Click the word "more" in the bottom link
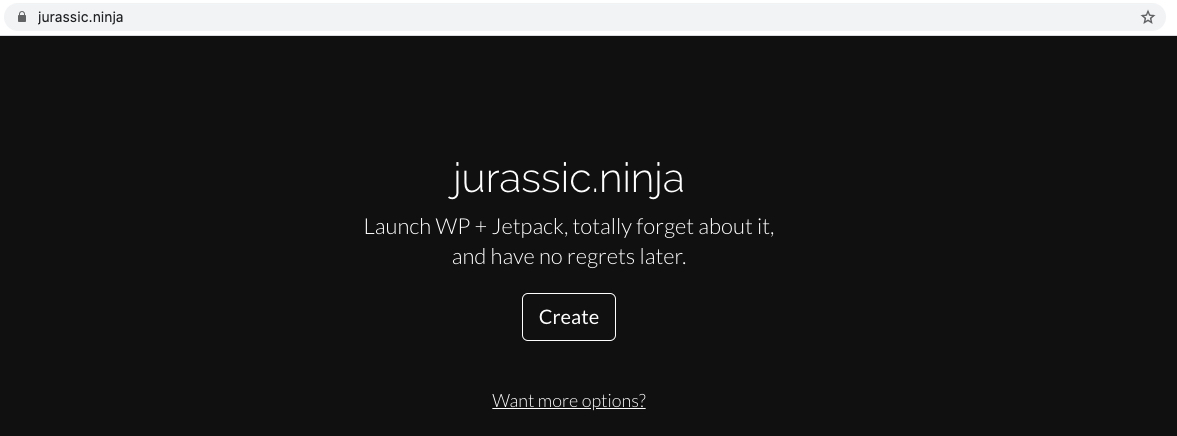 click(x=556, y=401)
